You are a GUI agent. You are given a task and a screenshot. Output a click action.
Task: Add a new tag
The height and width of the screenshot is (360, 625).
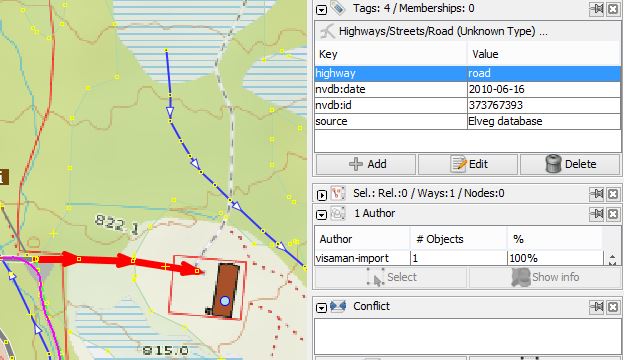[366, 164]
